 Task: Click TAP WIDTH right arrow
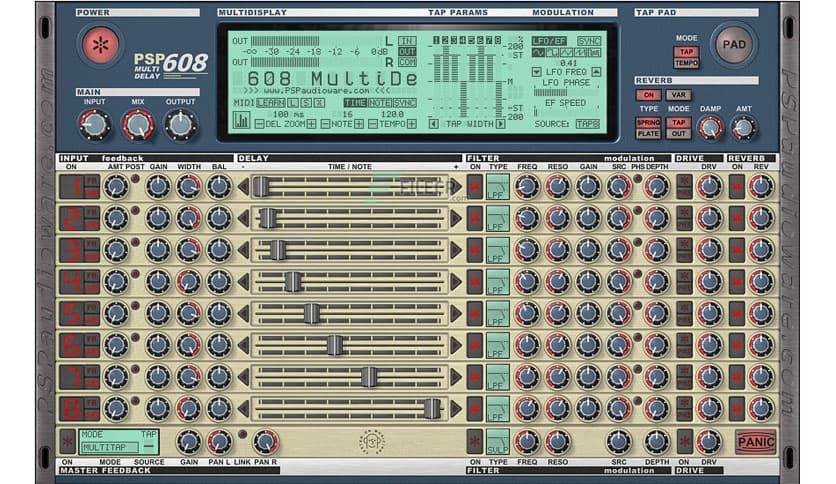point(500,124)
